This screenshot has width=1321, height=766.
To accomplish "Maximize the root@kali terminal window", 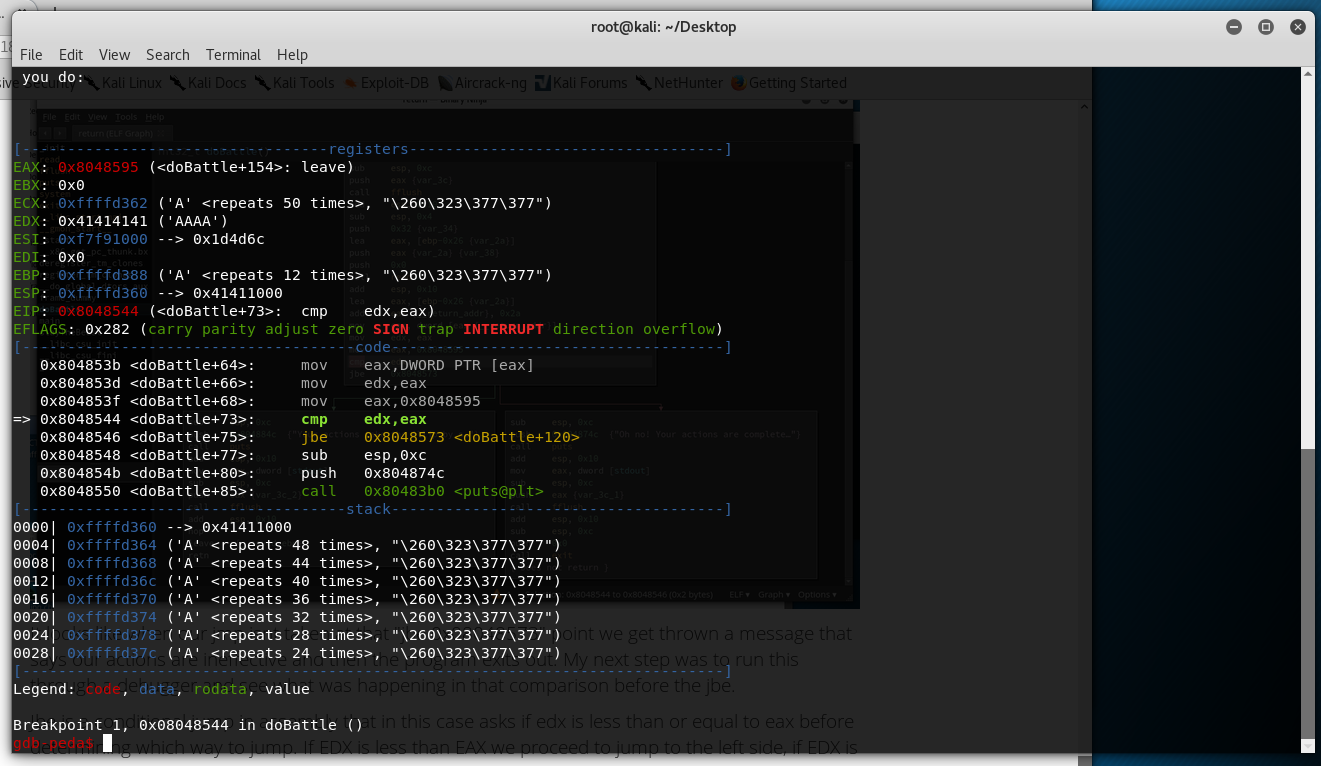I will click(x=1266, y=27).
